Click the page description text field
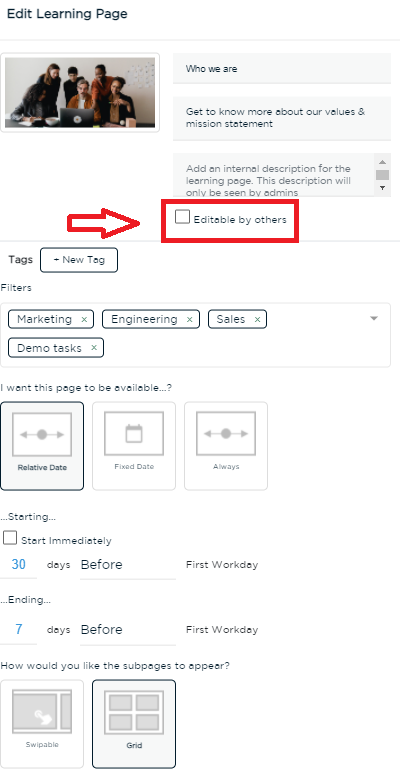The image size is (400, 779). point(282,118)
